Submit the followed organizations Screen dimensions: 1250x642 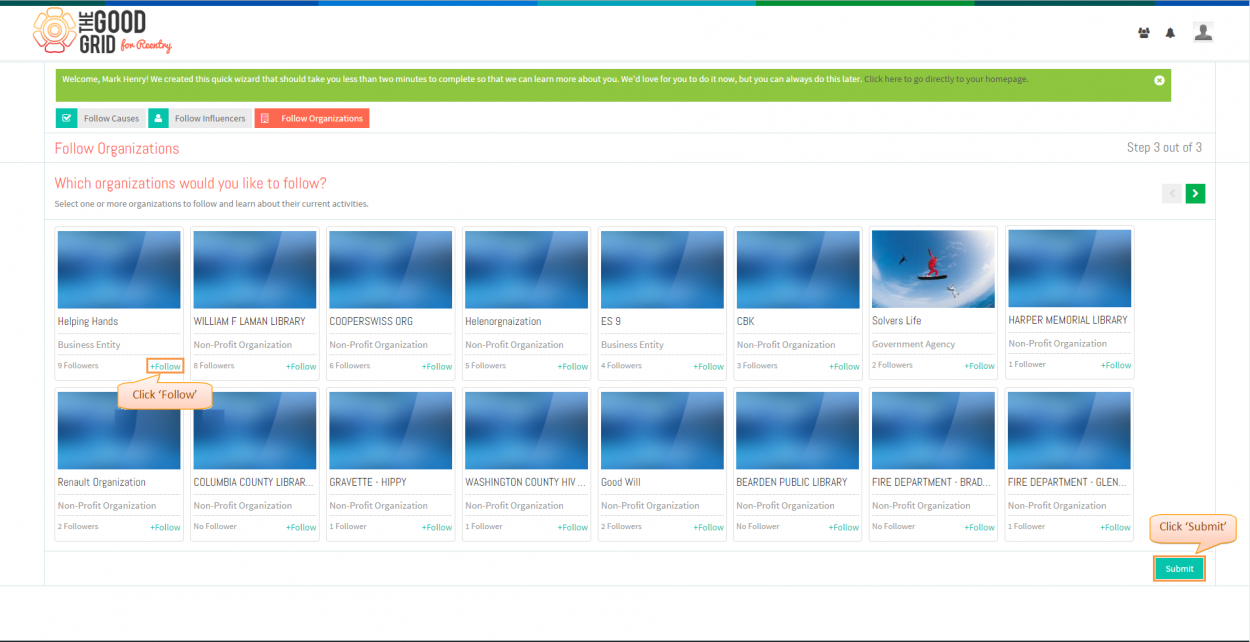1179,569
